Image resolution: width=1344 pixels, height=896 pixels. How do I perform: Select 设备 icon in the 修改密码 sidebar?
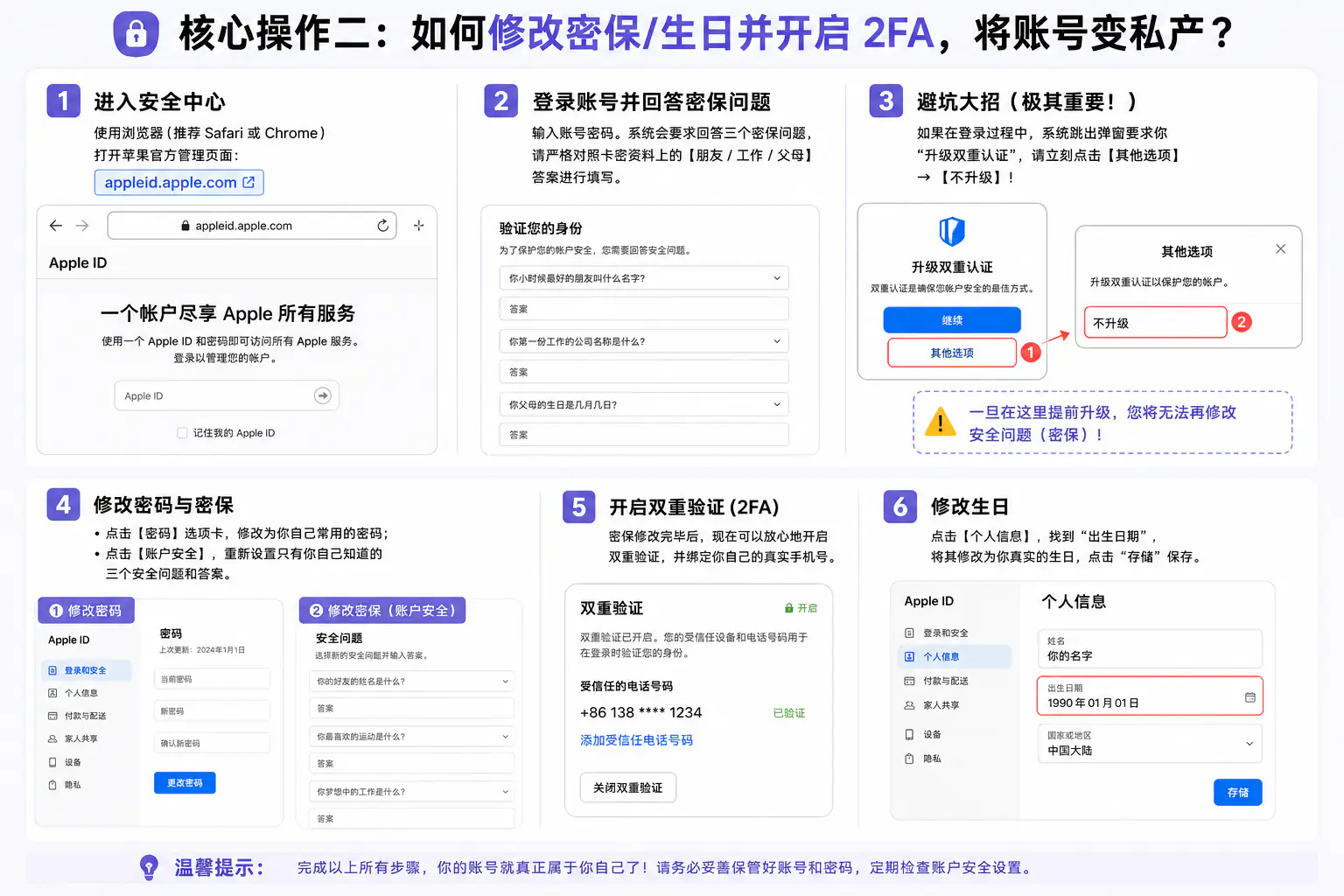[x=52, y=762]
